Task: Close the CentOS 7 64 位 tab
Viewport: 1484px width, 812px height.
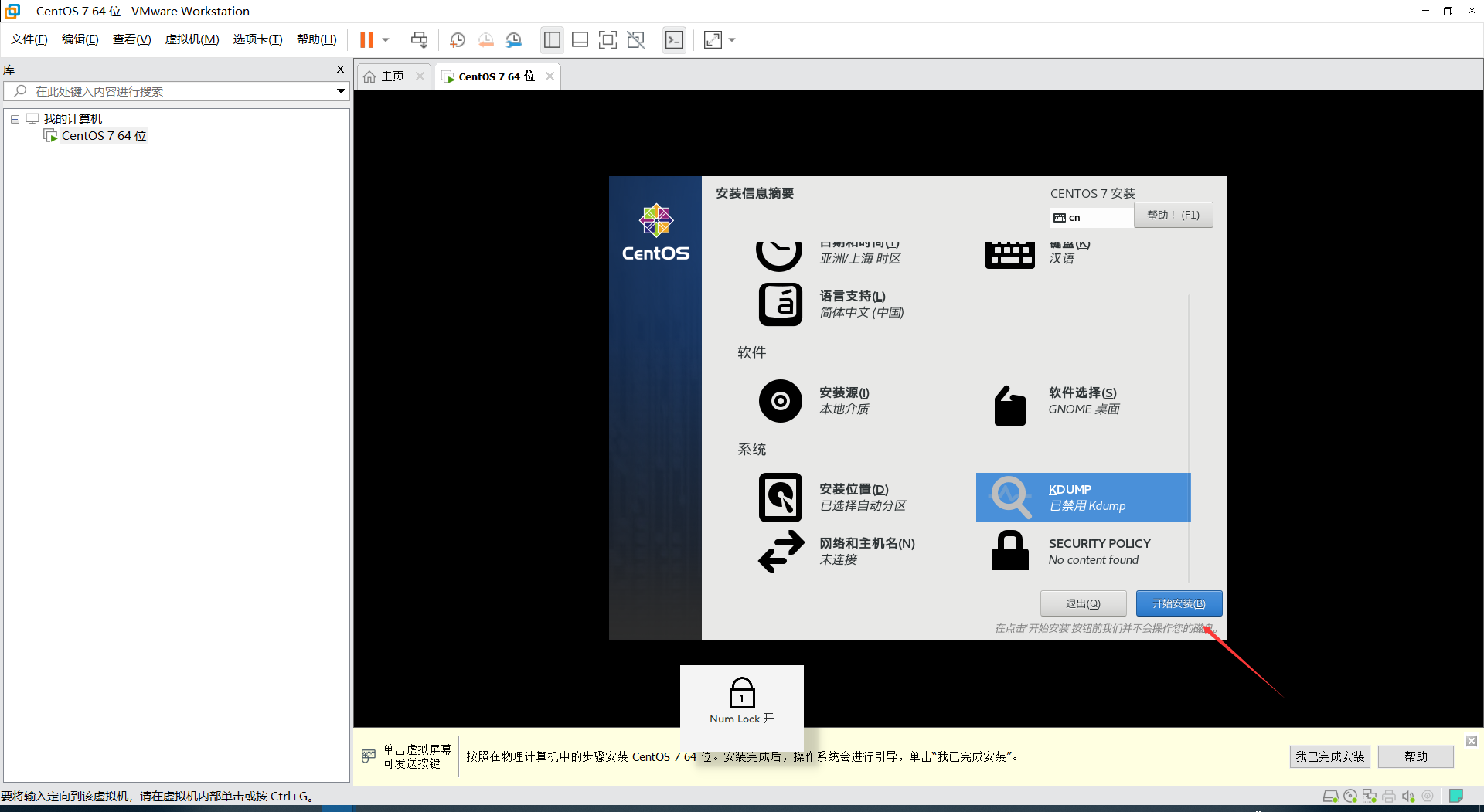Action: pos(550,76)
